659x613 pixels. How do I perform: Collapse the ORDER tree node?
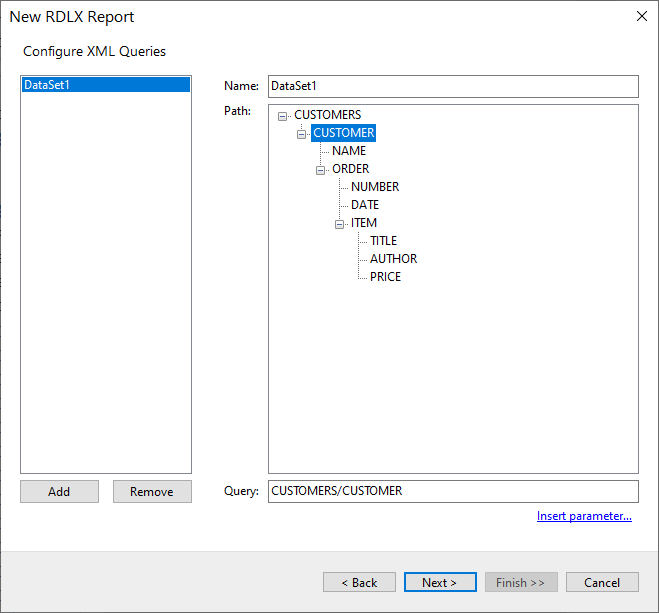[320, 170]
